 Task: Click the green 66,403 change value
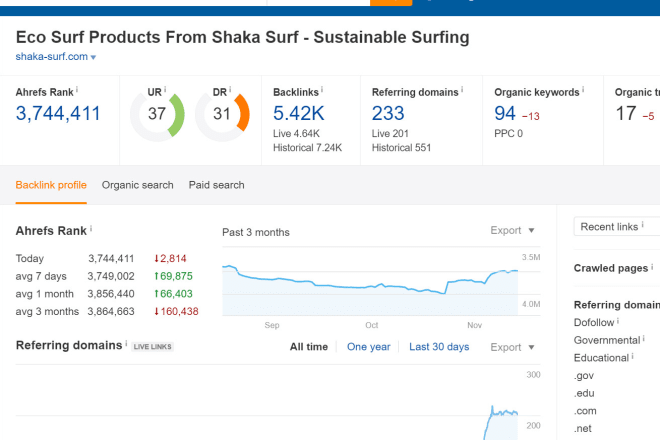coord(173,294)
